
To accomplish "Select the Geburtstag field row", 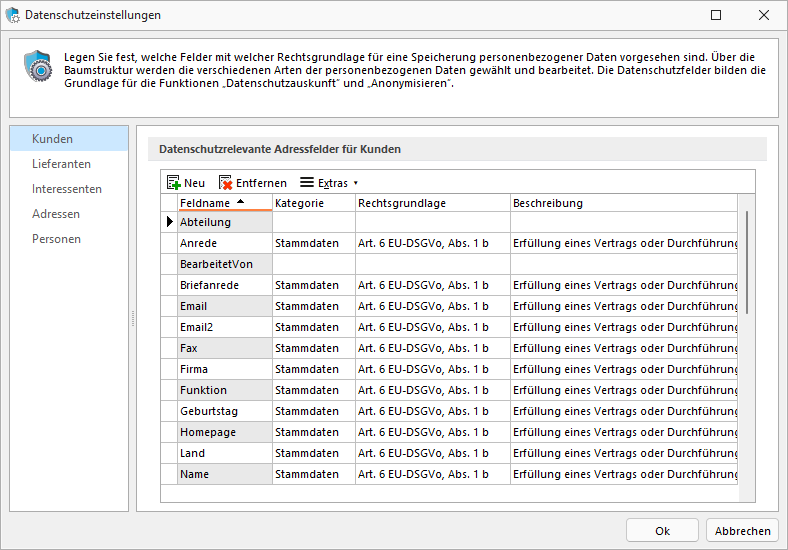I will [x=449, y=411].
